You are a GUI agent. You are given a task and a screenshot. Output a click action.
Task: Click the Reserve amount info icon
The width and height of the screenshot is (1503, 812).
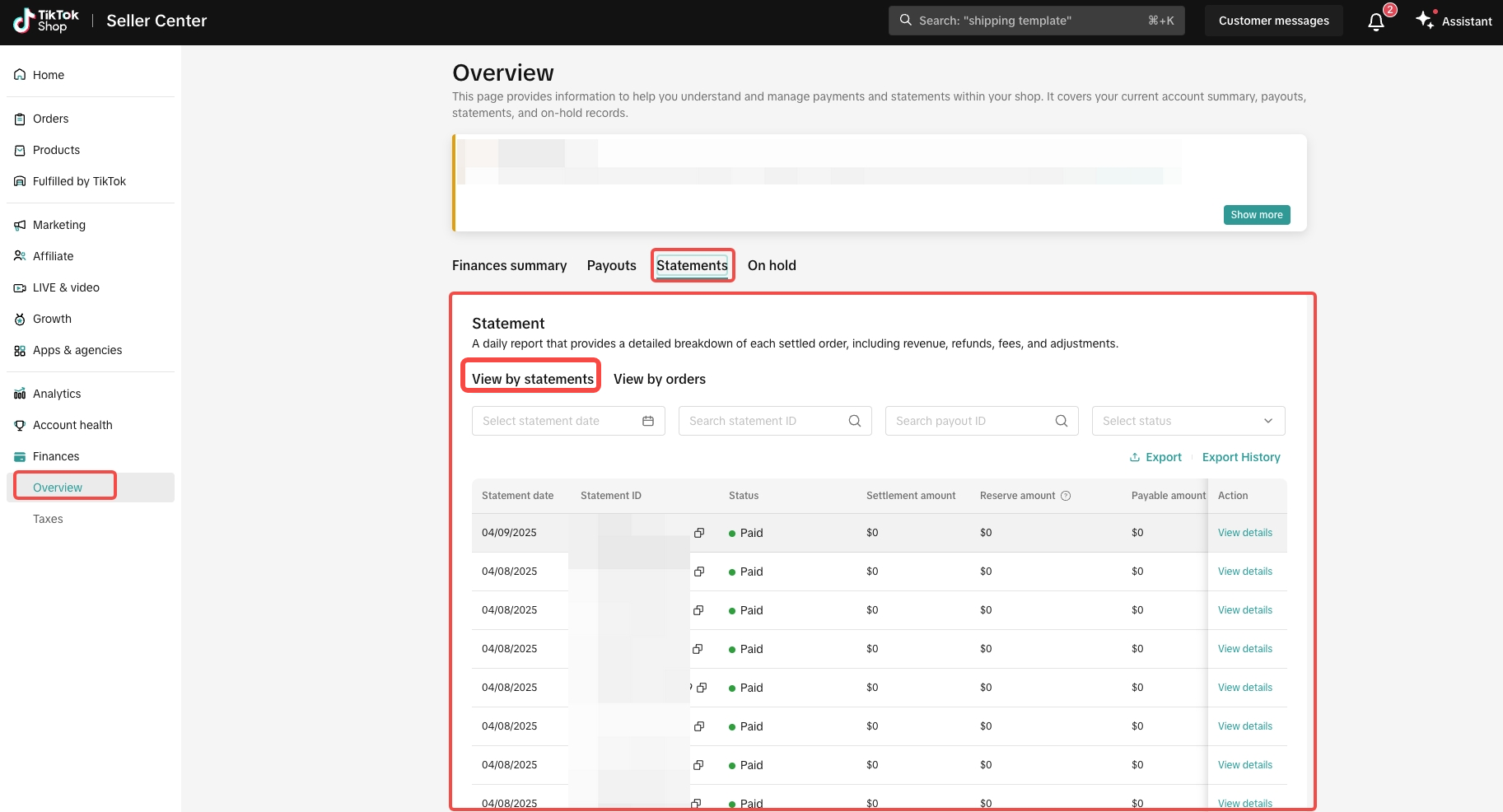click(x=1066, y=496)
